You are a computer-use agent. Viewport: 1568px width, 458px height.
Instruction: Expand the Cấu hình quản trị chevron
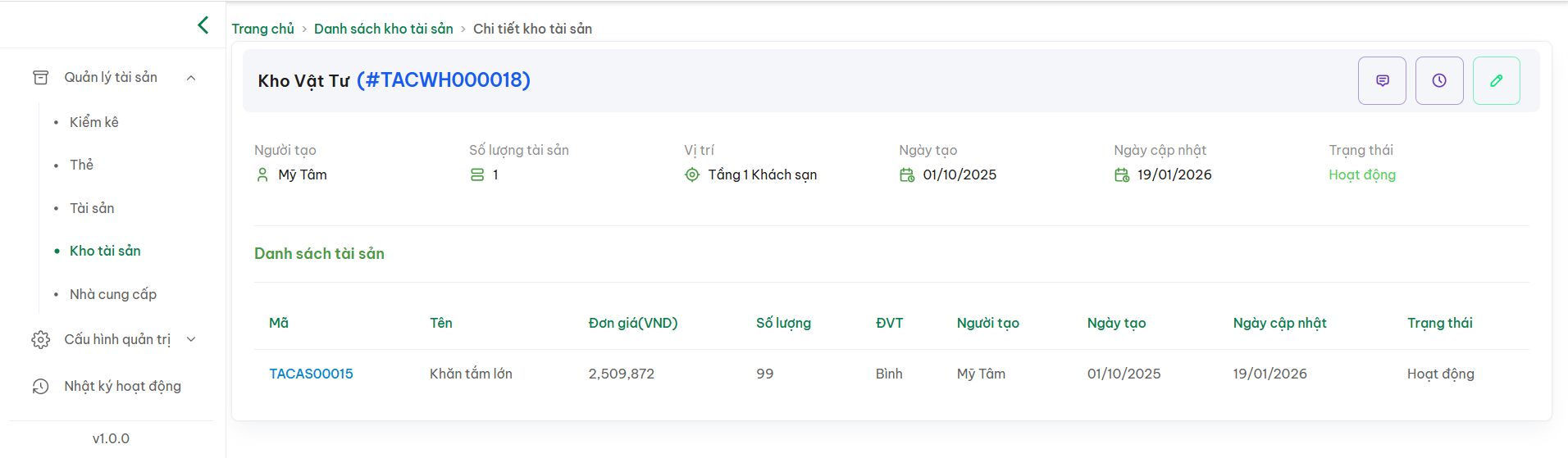(191, 340)
